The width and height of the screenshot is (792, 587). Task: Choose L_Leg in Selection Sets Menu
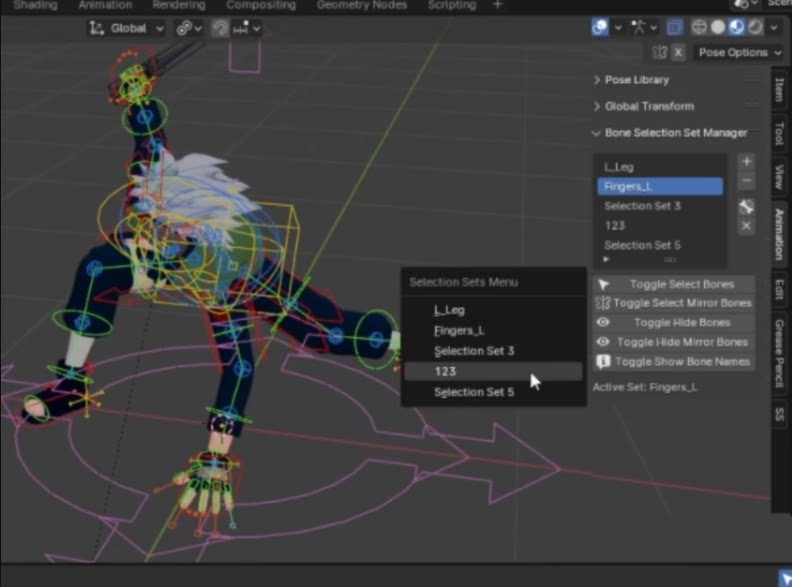[x=493, y=310]
